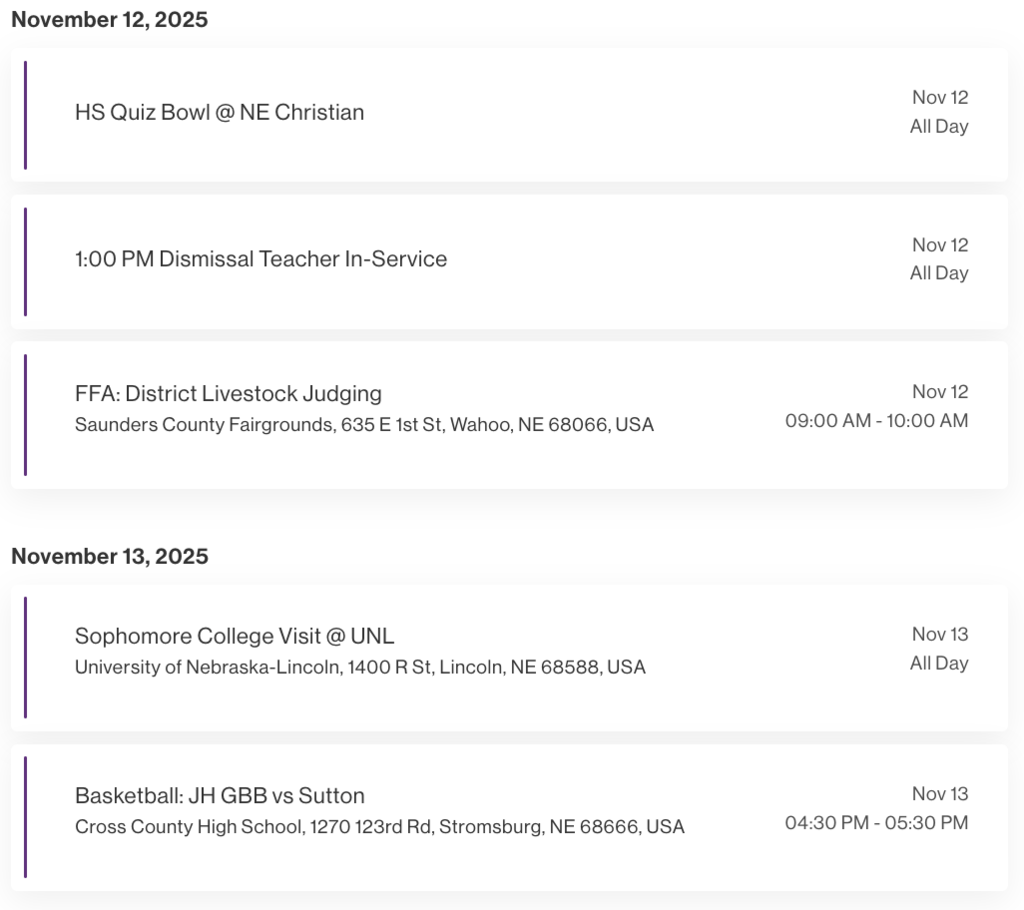Click purple accent bar on Livestock Judging card
The height and width of the screenshot is (910, 1024).
coord(25,414)
